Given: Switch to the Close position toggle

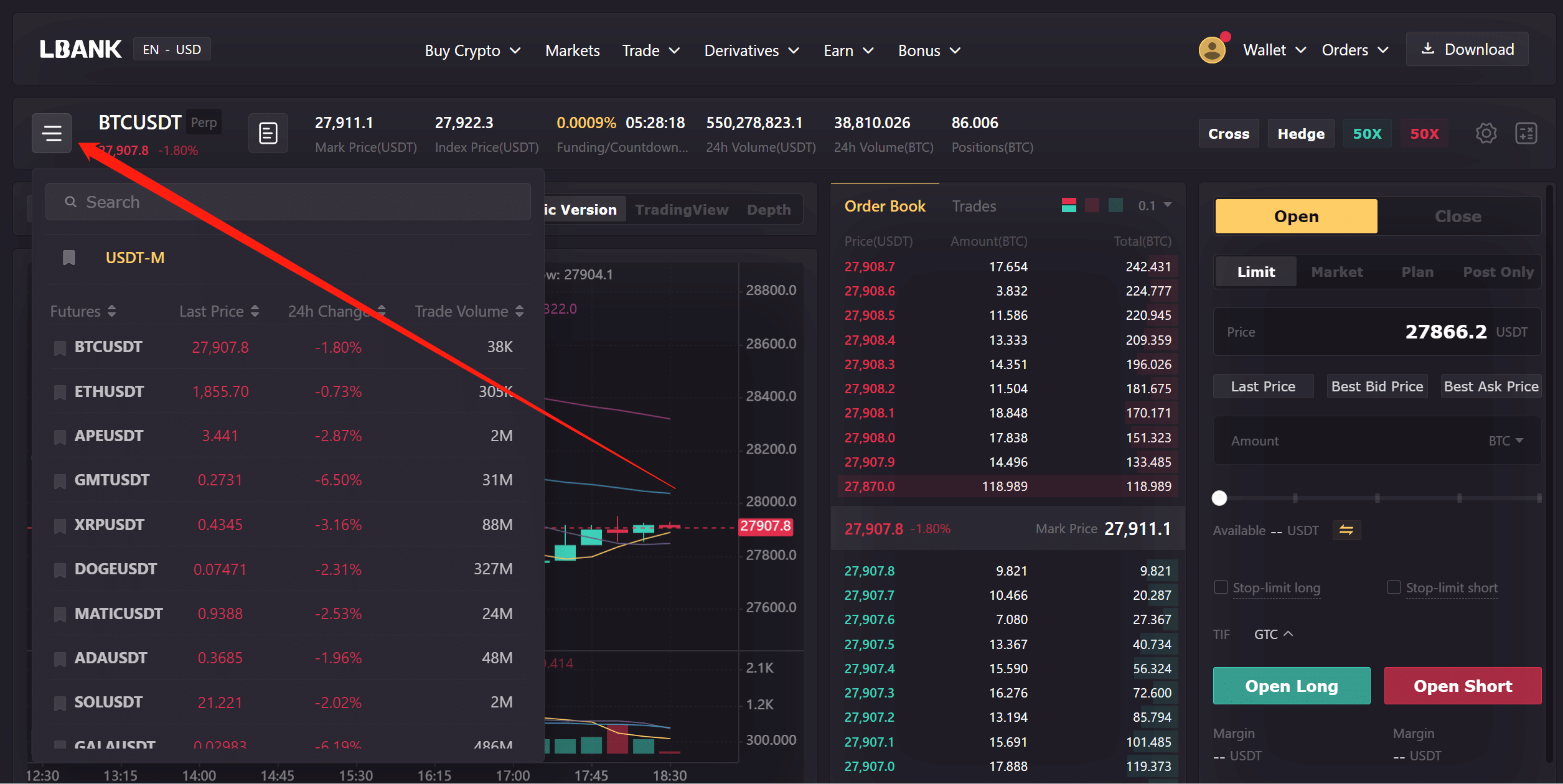Looking at the screenshot, I should [1458, 217].
